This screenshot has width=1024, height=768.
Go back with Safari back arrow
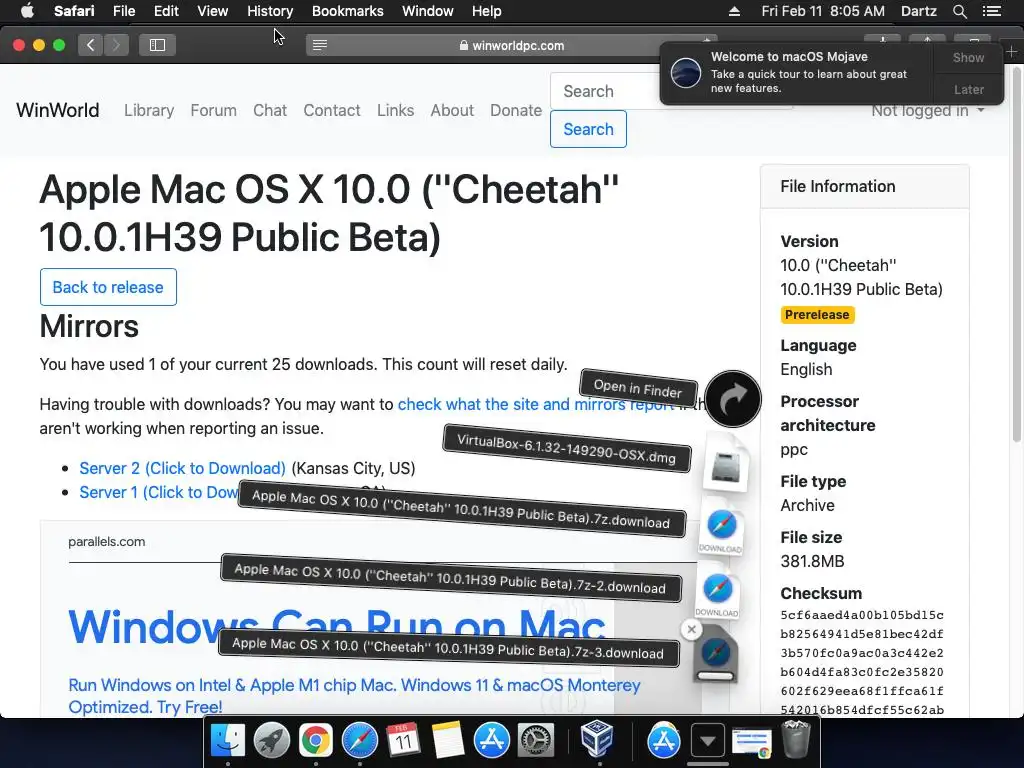(x=90, y=45)
